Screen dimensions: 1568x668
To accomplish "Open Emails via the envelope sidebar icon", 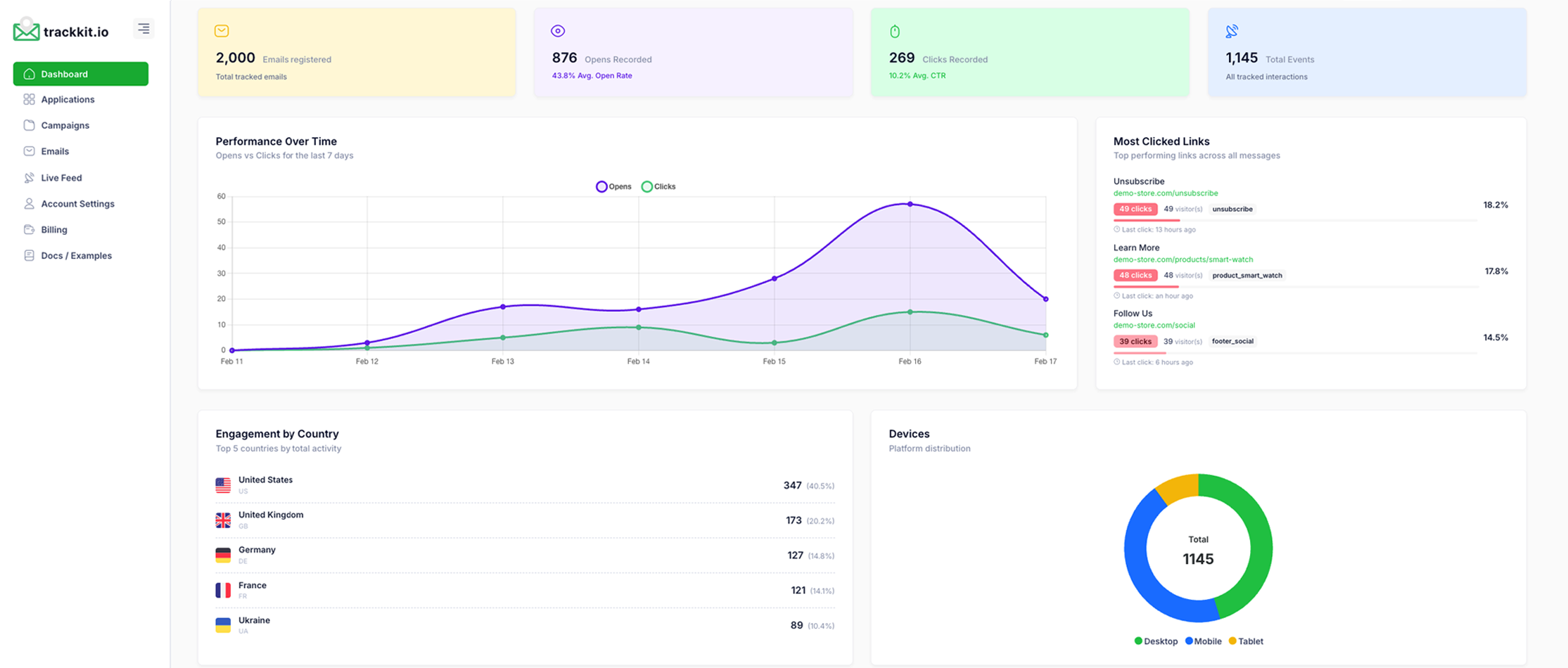I will tap(29, 150).
